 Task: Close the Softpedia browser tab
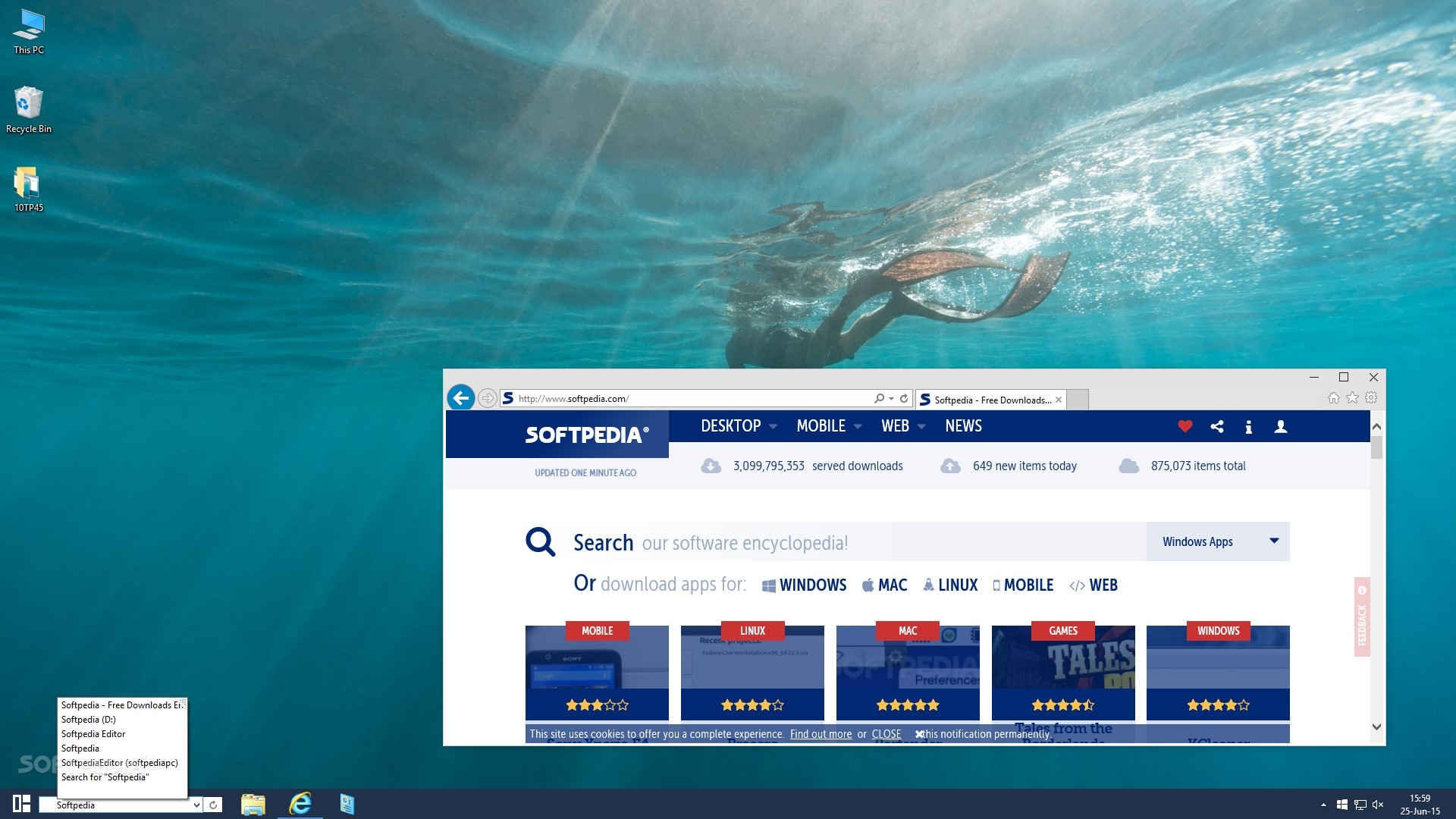pos(1059,400)
